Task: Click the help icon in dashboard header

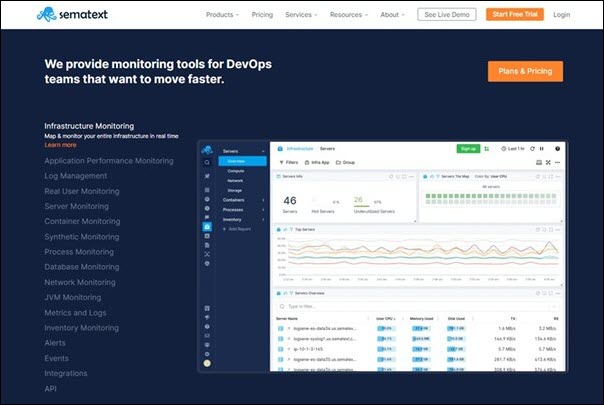Action: (x=557, y=149)
